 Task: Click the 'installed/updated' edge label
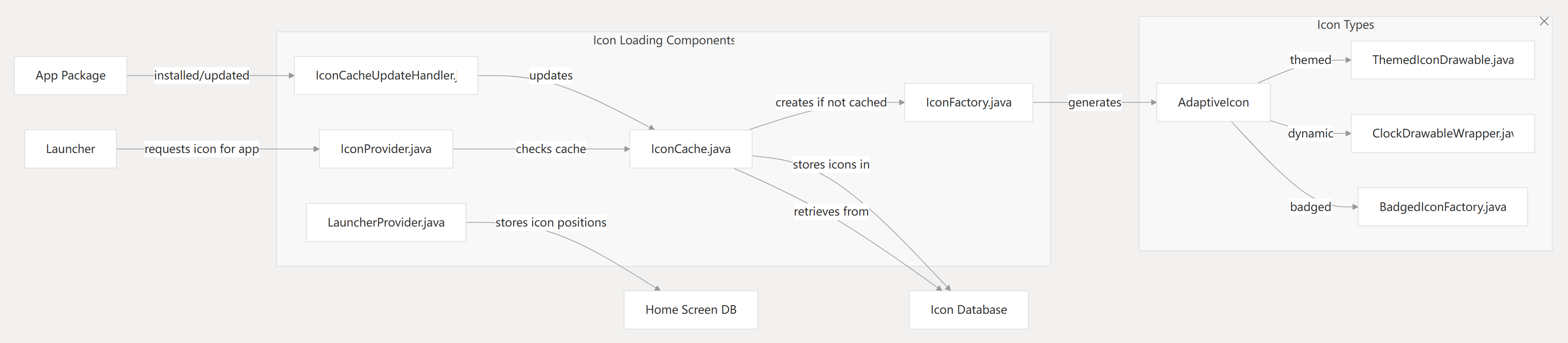coord(201,75)
